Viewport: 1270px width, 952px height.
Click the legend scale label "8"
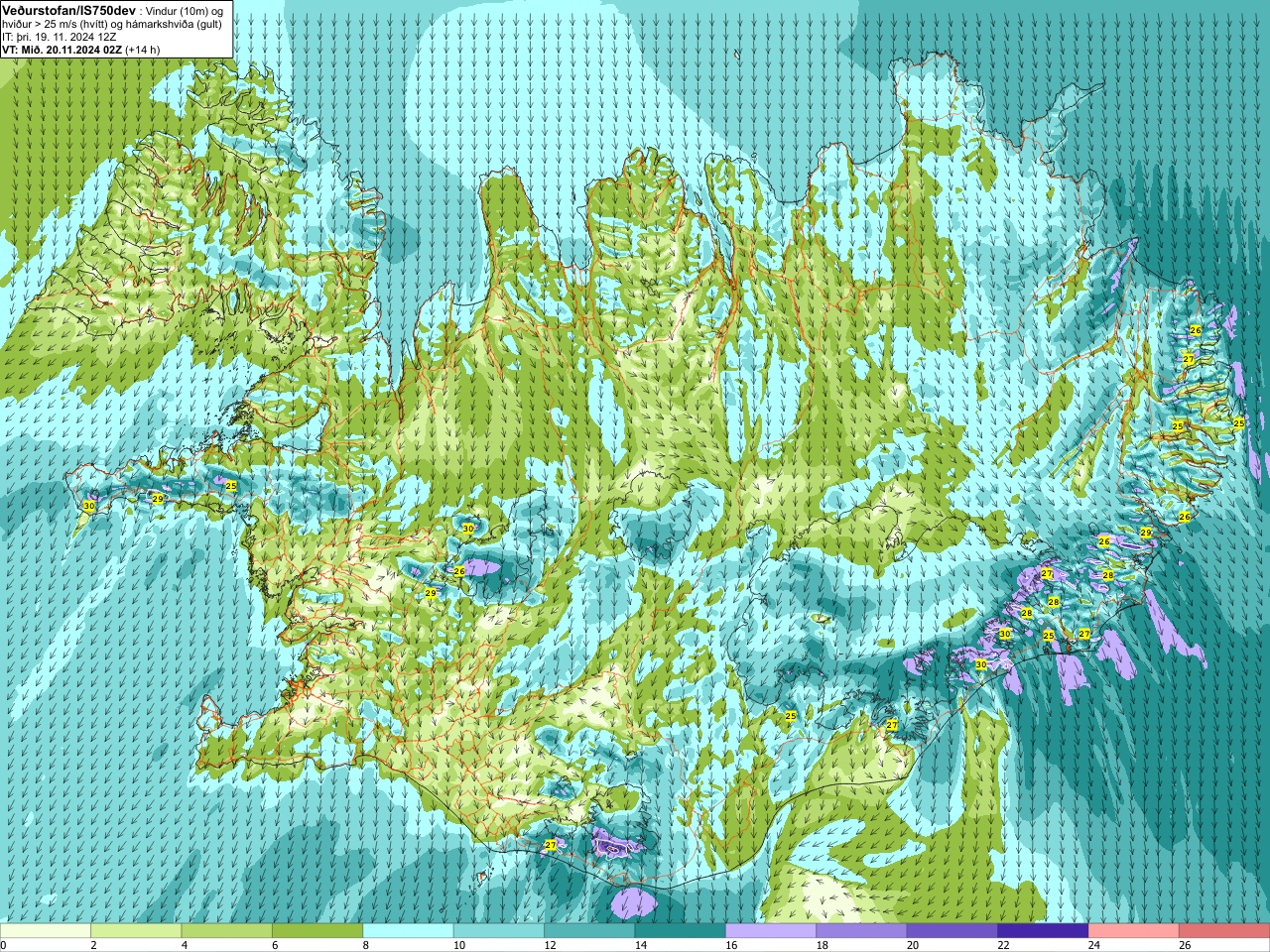click(365, 945)
